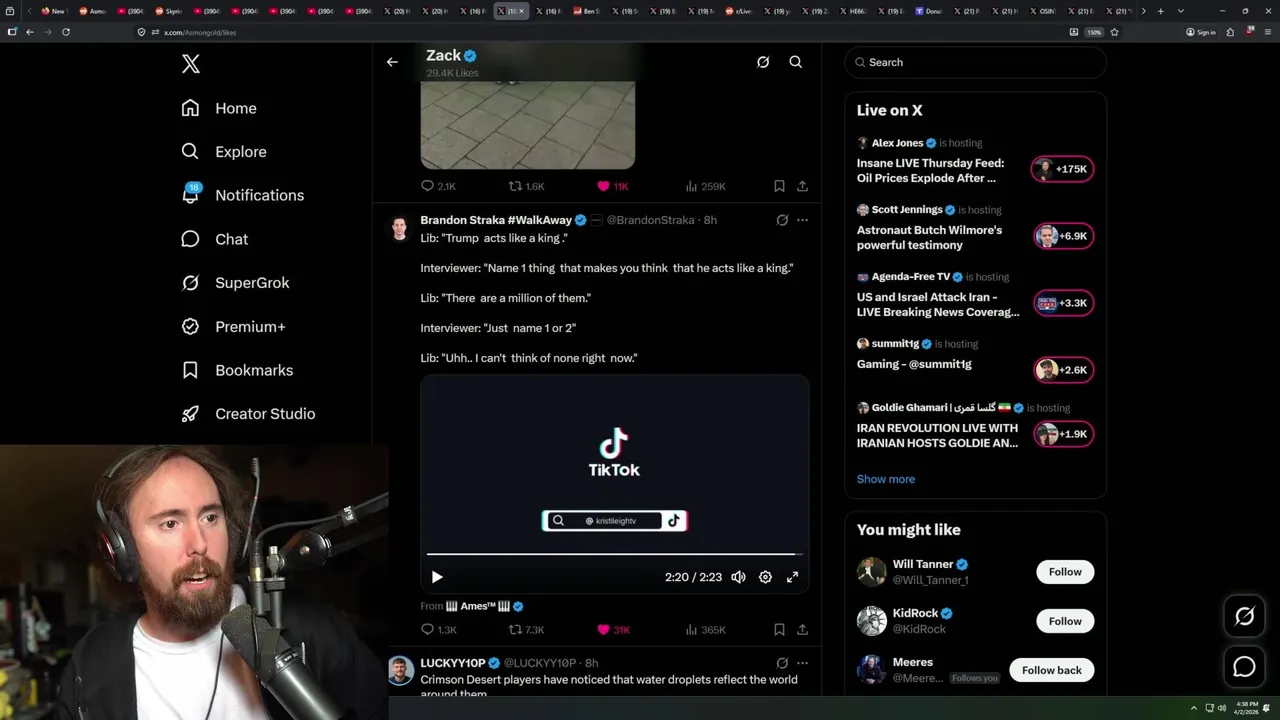The image size is (1280, 720).
Task: Bookmark this page with the star icon
Action: click(x=1114, y=32)
